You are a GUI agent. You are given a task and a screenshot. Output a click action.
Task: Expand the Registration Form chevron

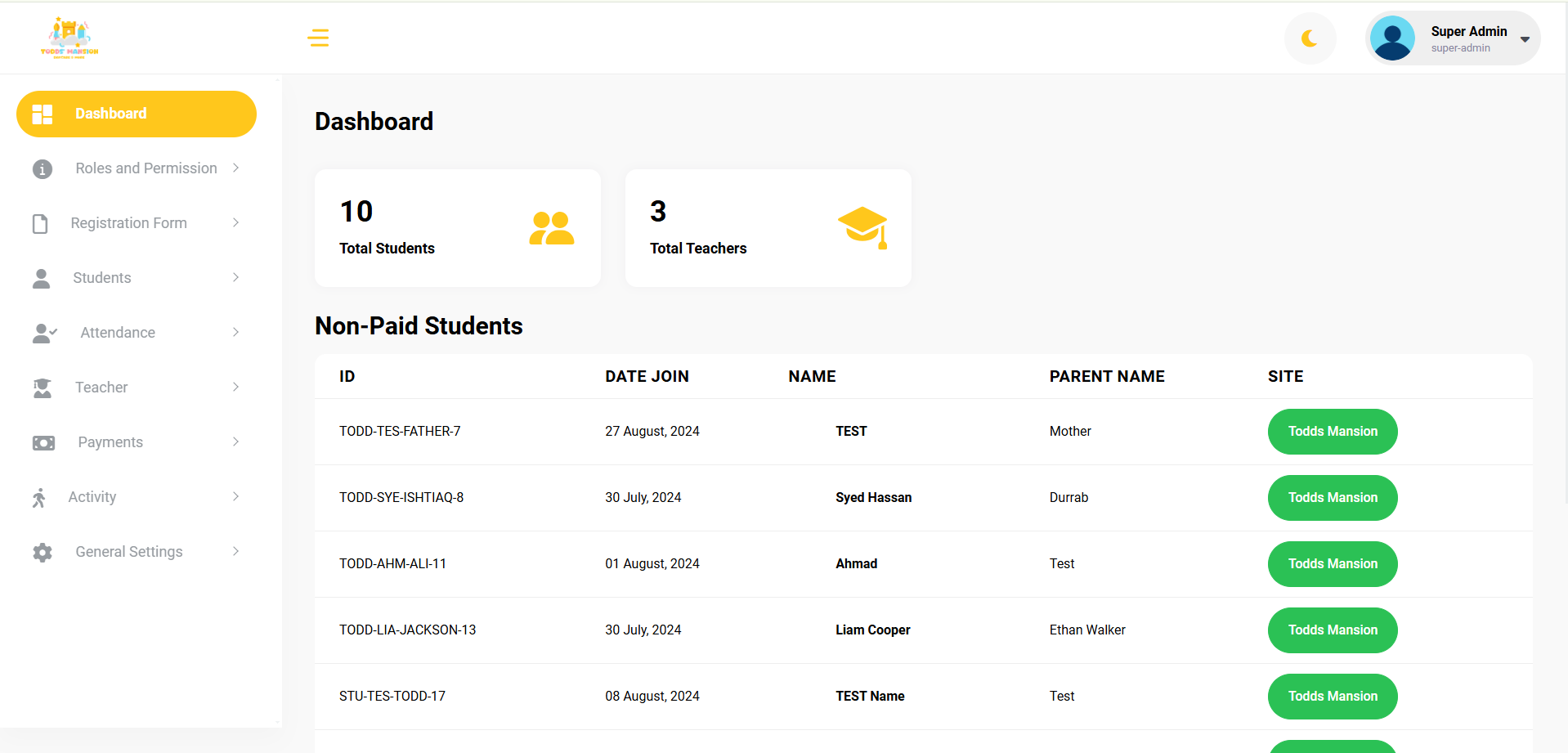pos(235,223)
